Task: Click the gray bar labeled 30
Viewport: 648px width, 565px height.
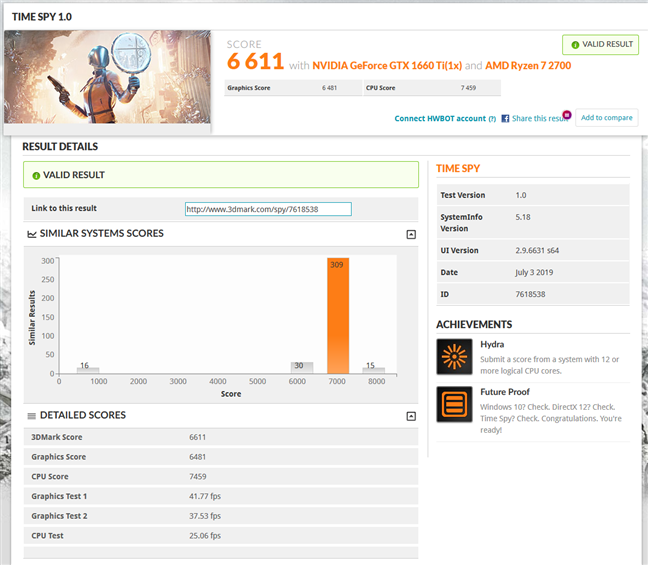Action: [302, 367]
